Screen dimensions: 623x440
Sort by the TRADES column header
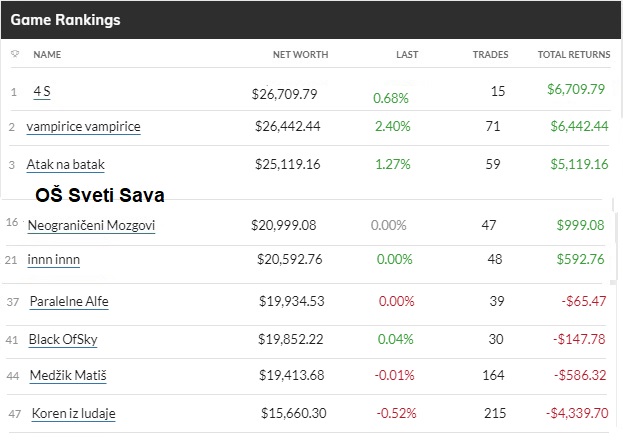coord(490,54)
